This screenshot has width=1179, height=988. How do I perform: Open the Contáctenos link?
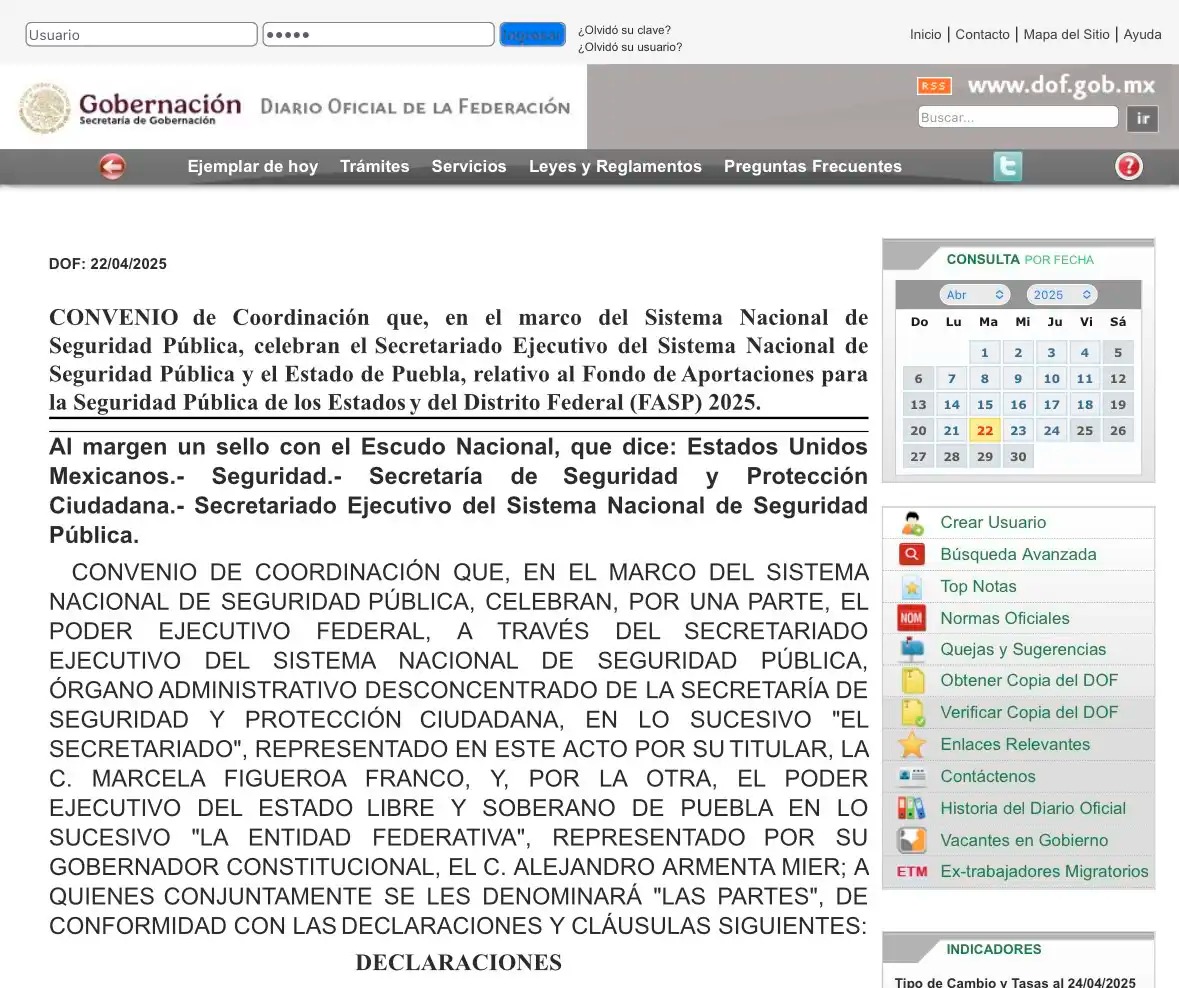pyautogui.click(x=988, y=776)
